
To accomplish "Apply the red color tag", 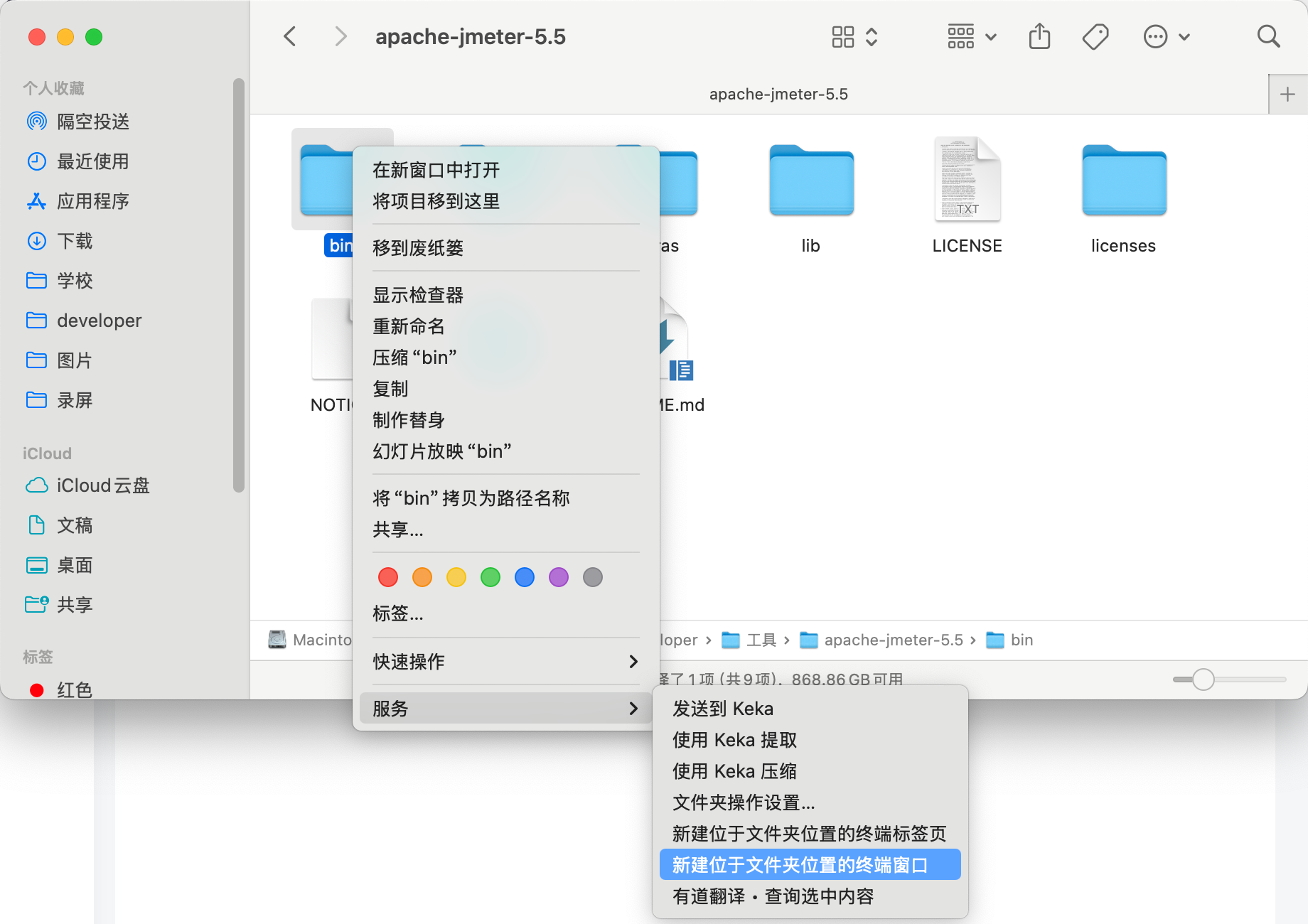I will 388,577.
